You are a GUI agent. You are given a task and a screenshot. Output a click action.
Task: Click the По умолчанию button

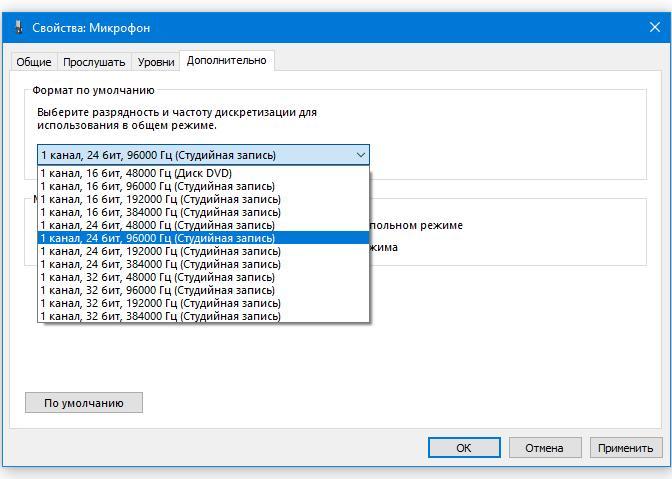(84, 403)
